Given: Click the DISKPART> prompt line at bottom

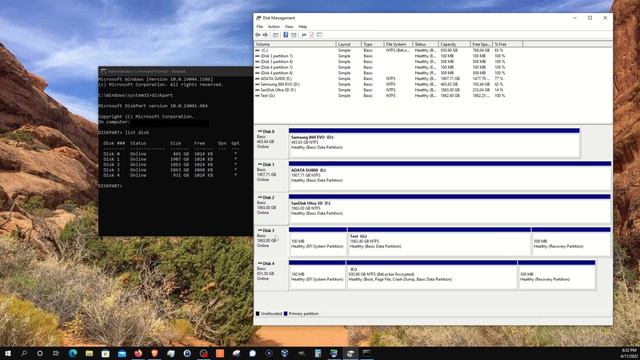Looking at the screenshot, I should (x=110, y=186).
